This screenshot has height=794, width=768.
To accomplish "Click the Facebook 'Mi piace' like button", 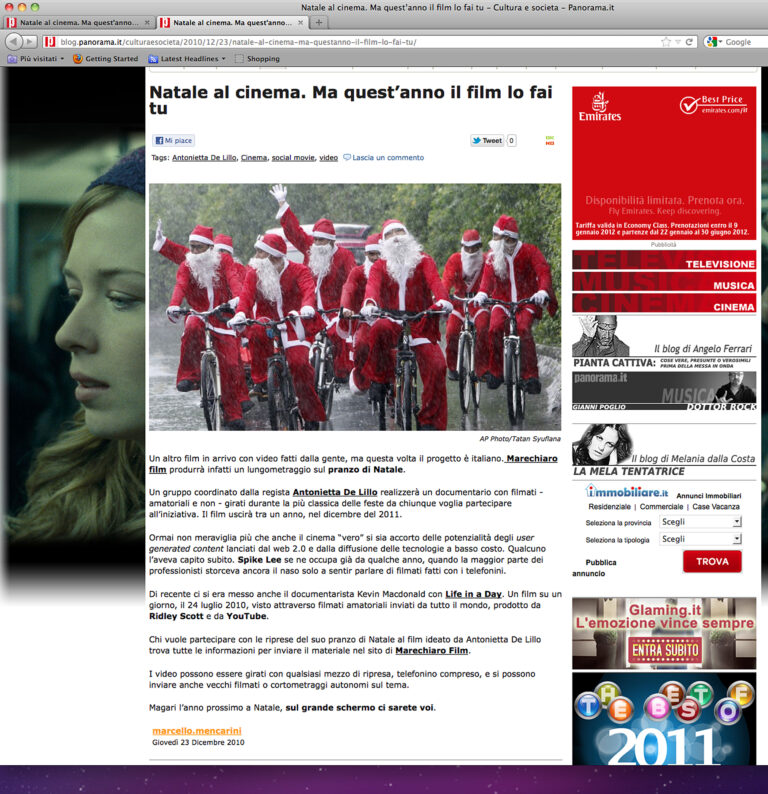I will tap(173, 141).
